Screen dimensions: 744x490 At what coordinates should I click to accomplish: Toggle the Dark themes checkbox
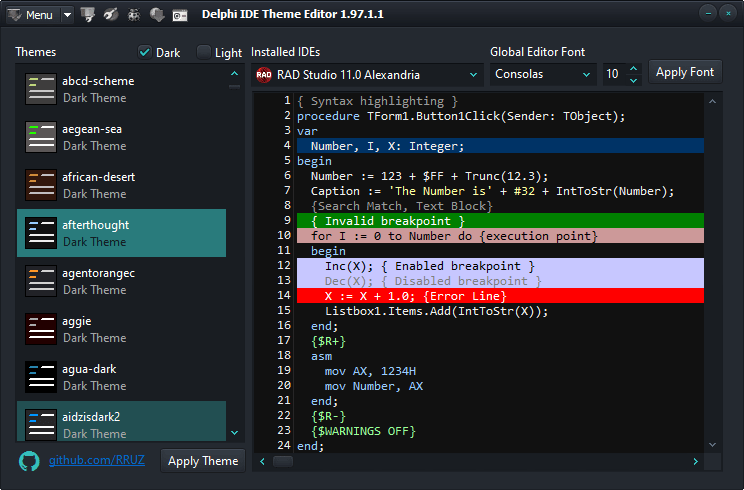(145, 52)
